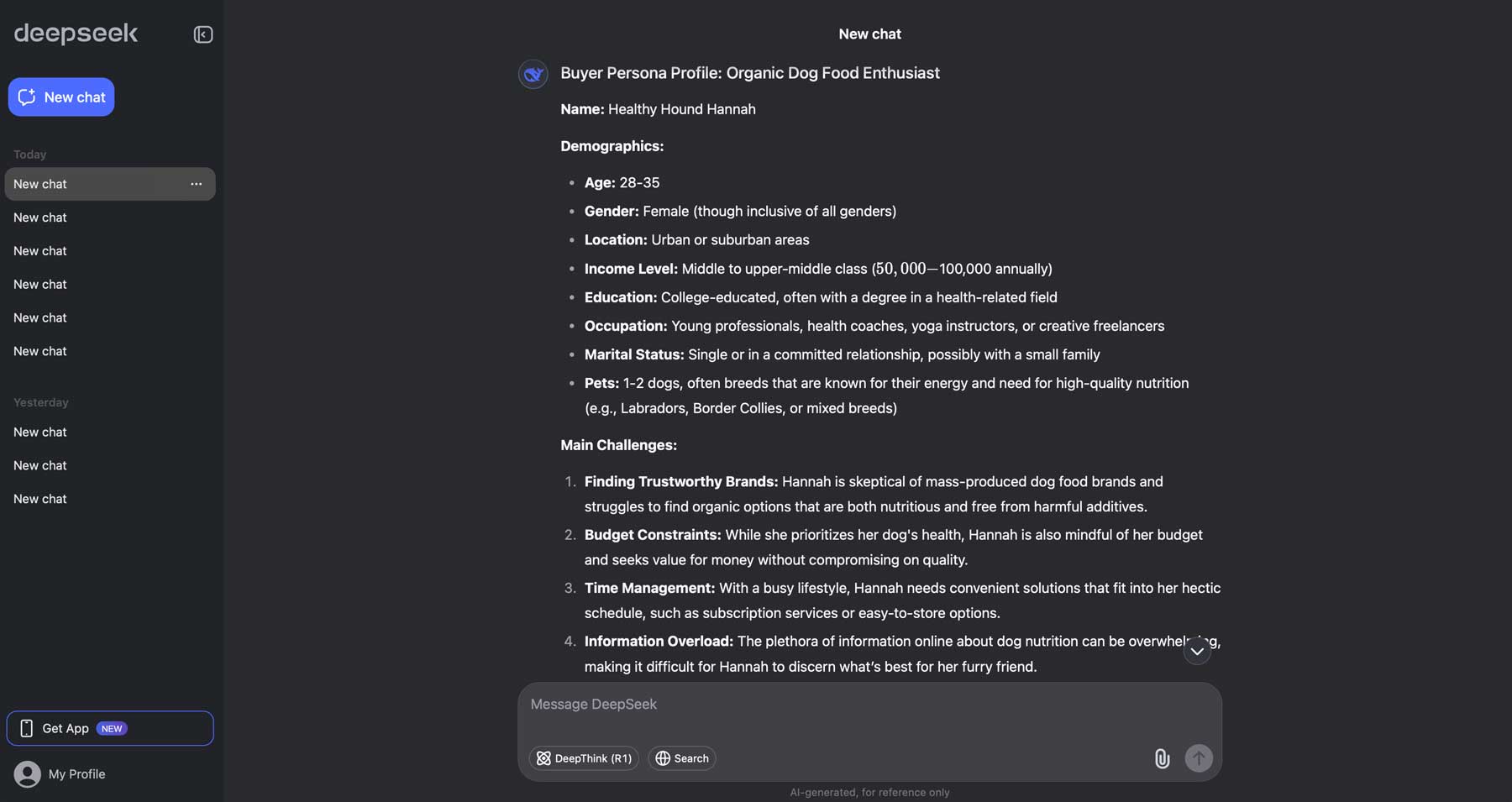Screen dimensions: 1512x802
Task: Click the globe icon on the Search button
Action: 663,758
